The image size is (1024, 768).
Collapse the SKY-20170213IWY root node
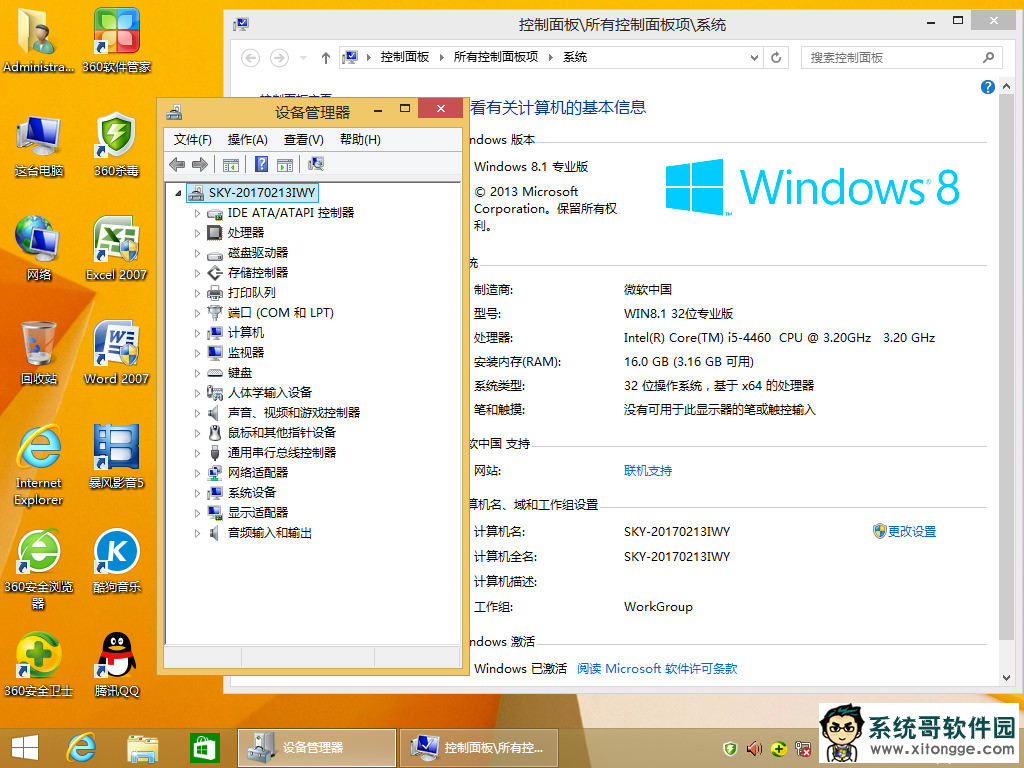(x=178, y=193)
